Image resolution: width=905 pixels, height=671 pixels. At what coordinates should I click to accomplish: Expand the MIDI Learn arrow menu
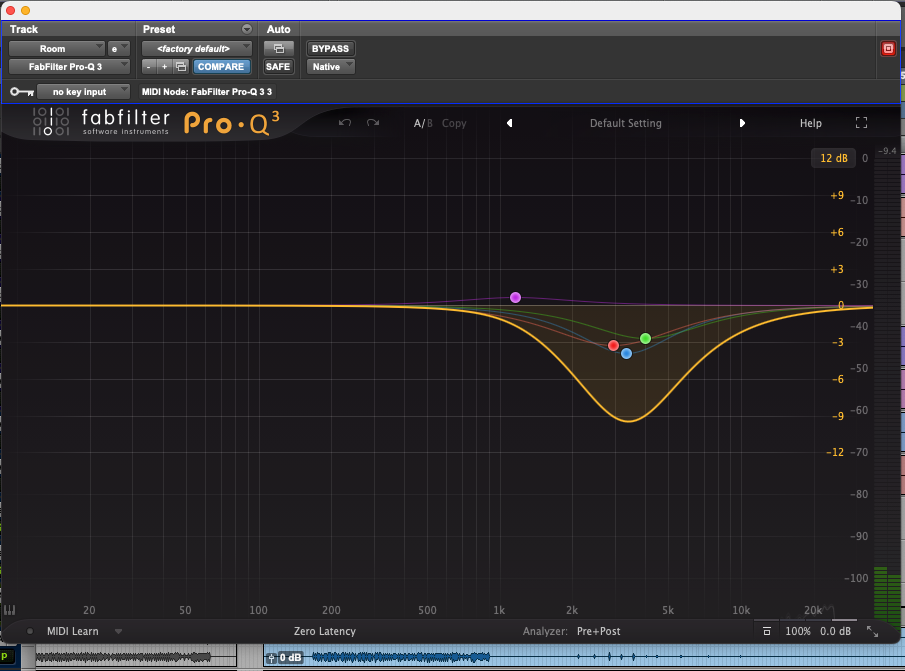[x=118, y=631]
